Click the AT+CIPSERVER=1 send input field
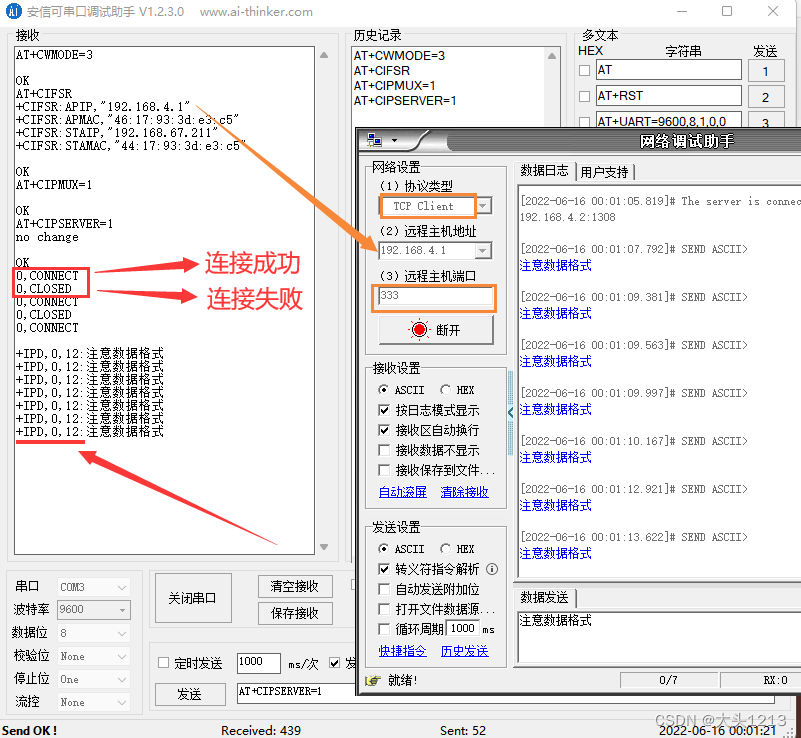Viewport: 801px width, 738px height. click(x=296, y=692)
